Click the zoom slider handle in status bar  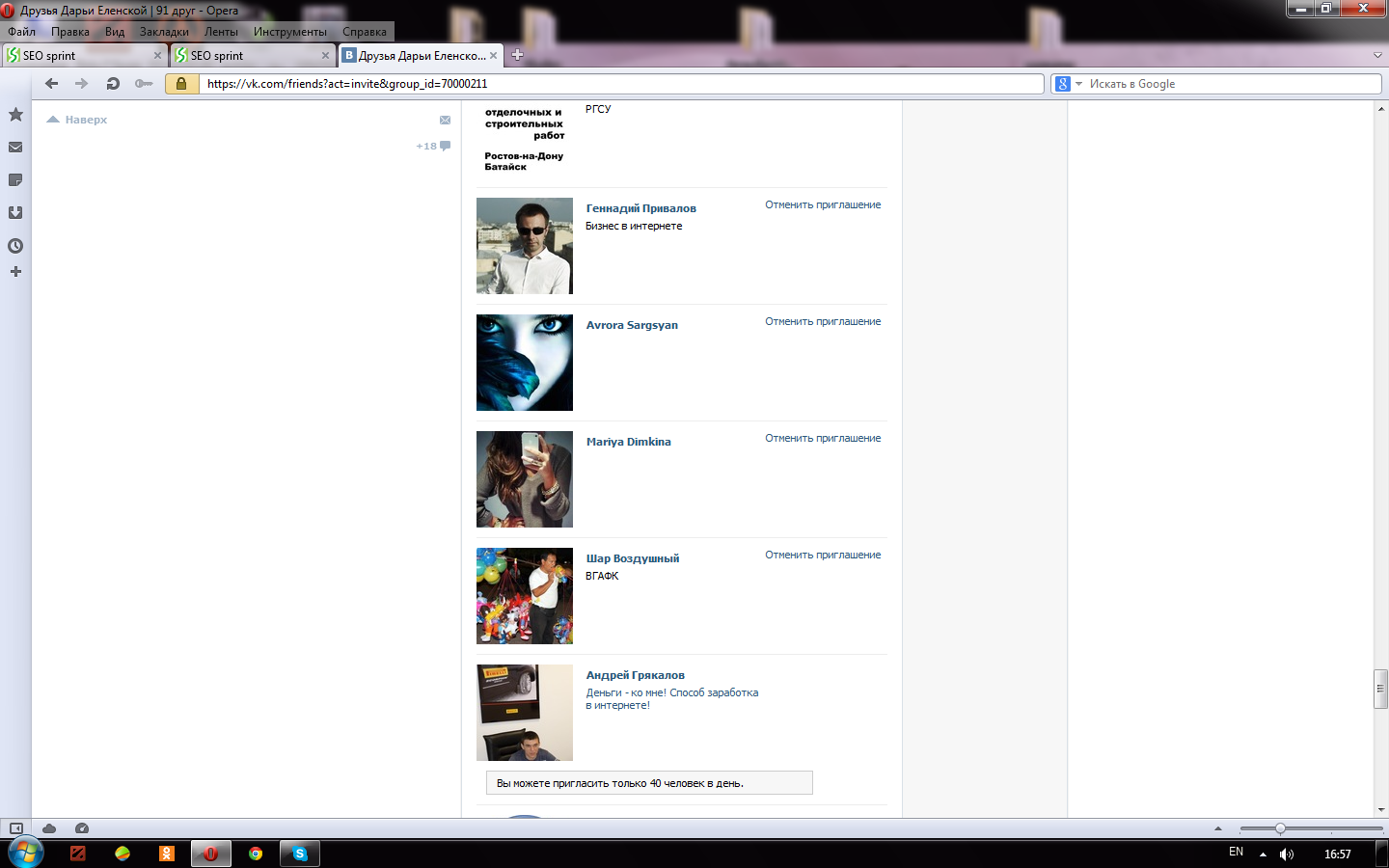point(1280,828)
